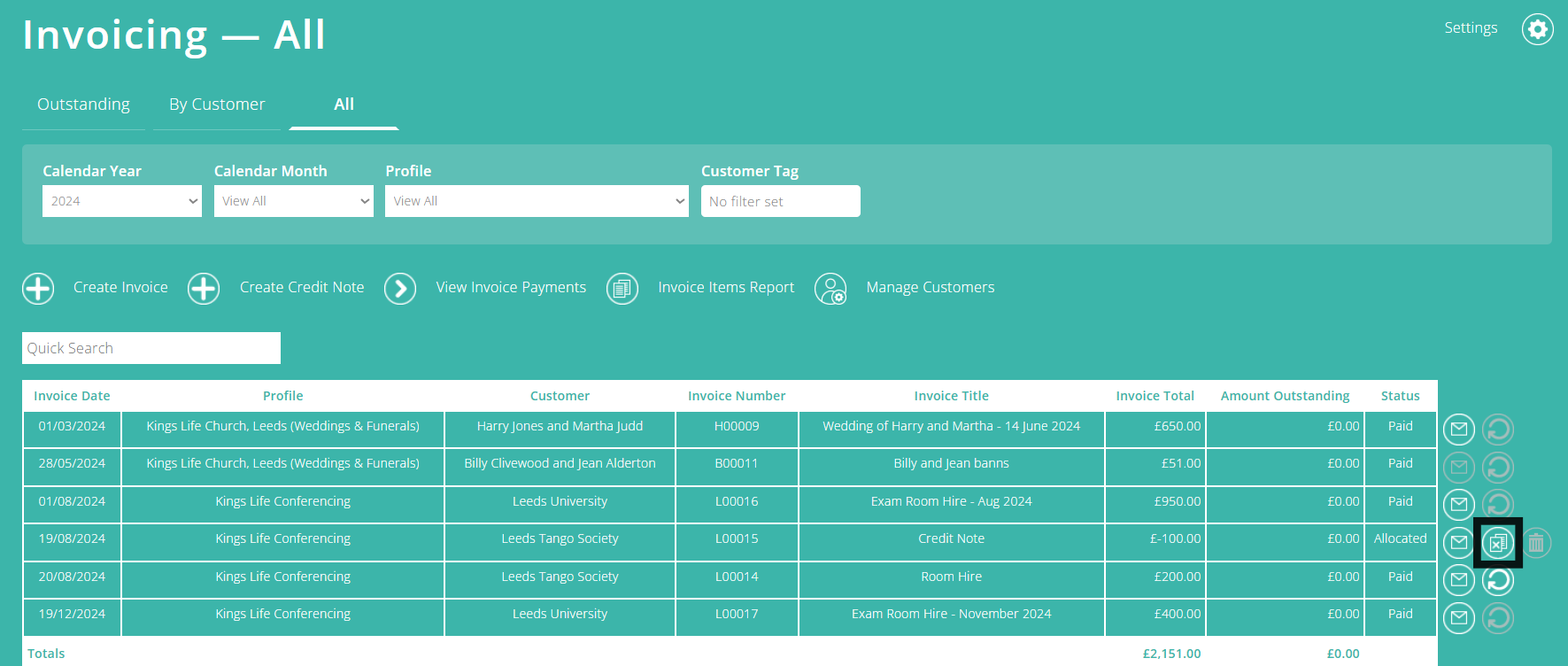Click trash icon for credit note L00015

[x=1536, y=543]
